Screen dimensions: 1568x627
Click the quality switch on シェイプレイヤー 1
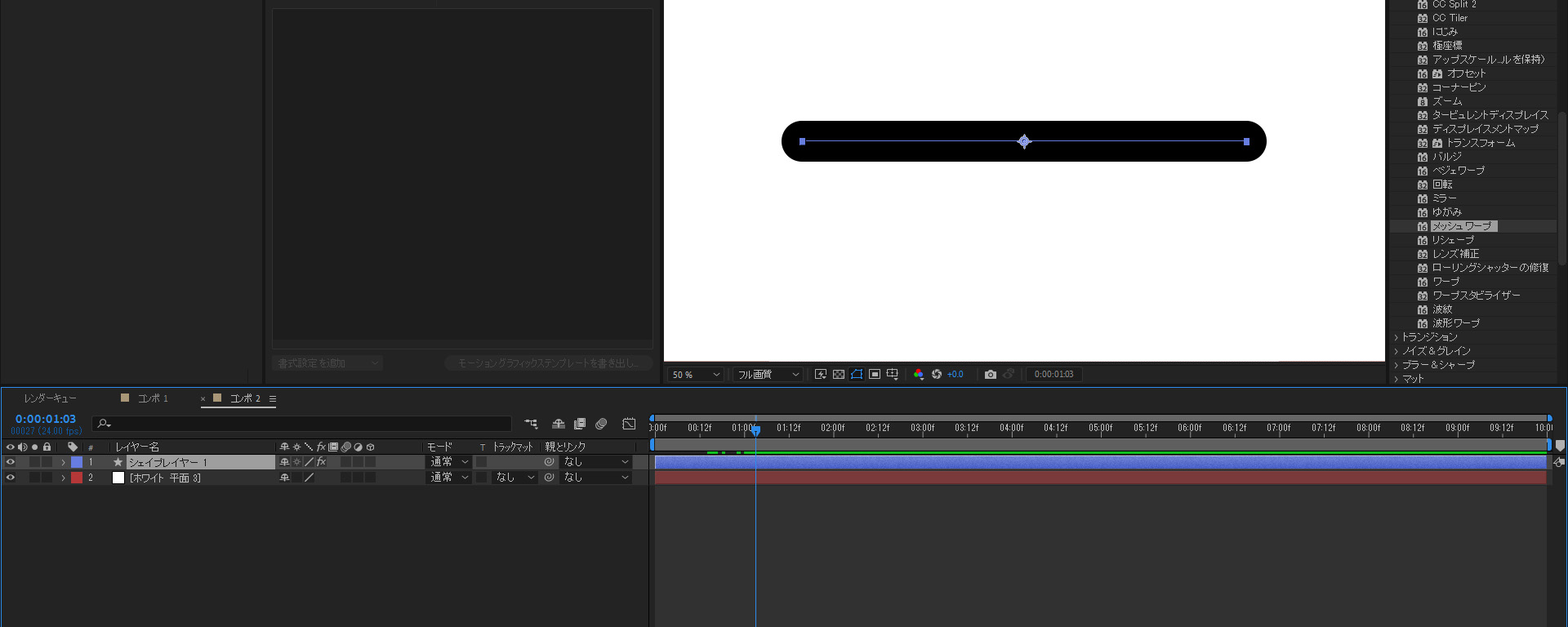pyautogui.click(x=310, y=462)
